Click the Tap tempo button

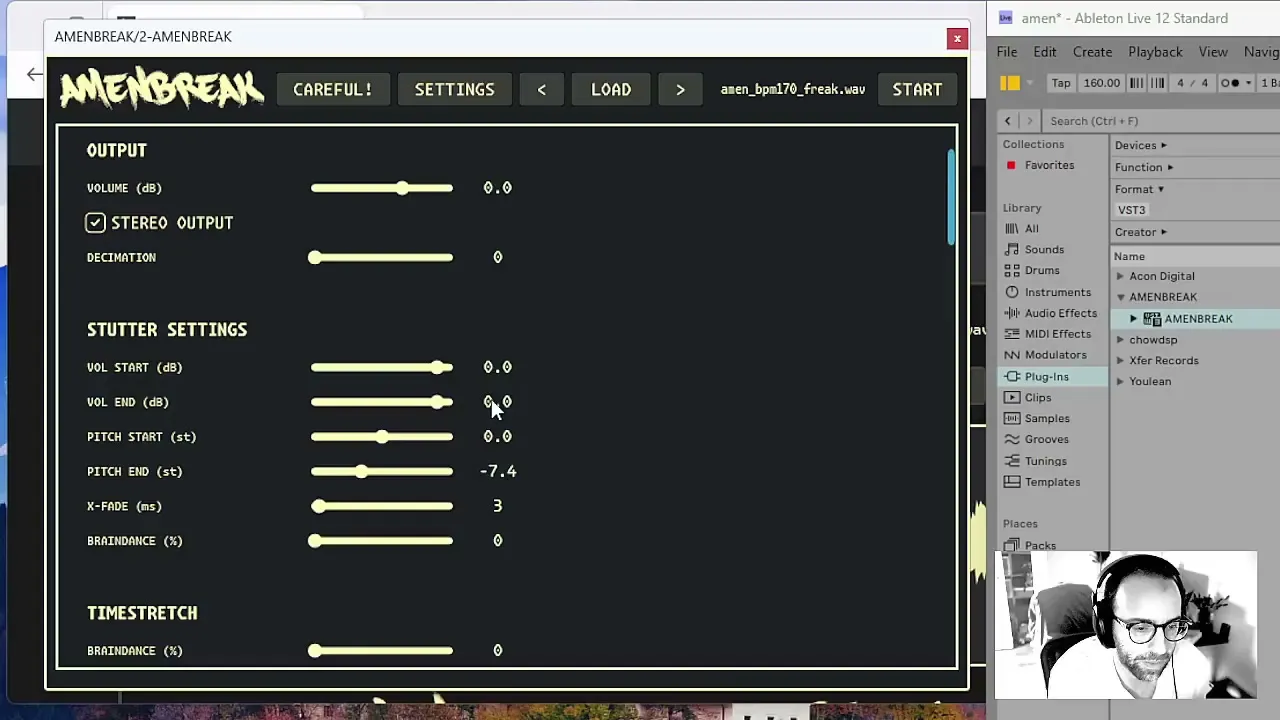tap(1061, 84)
